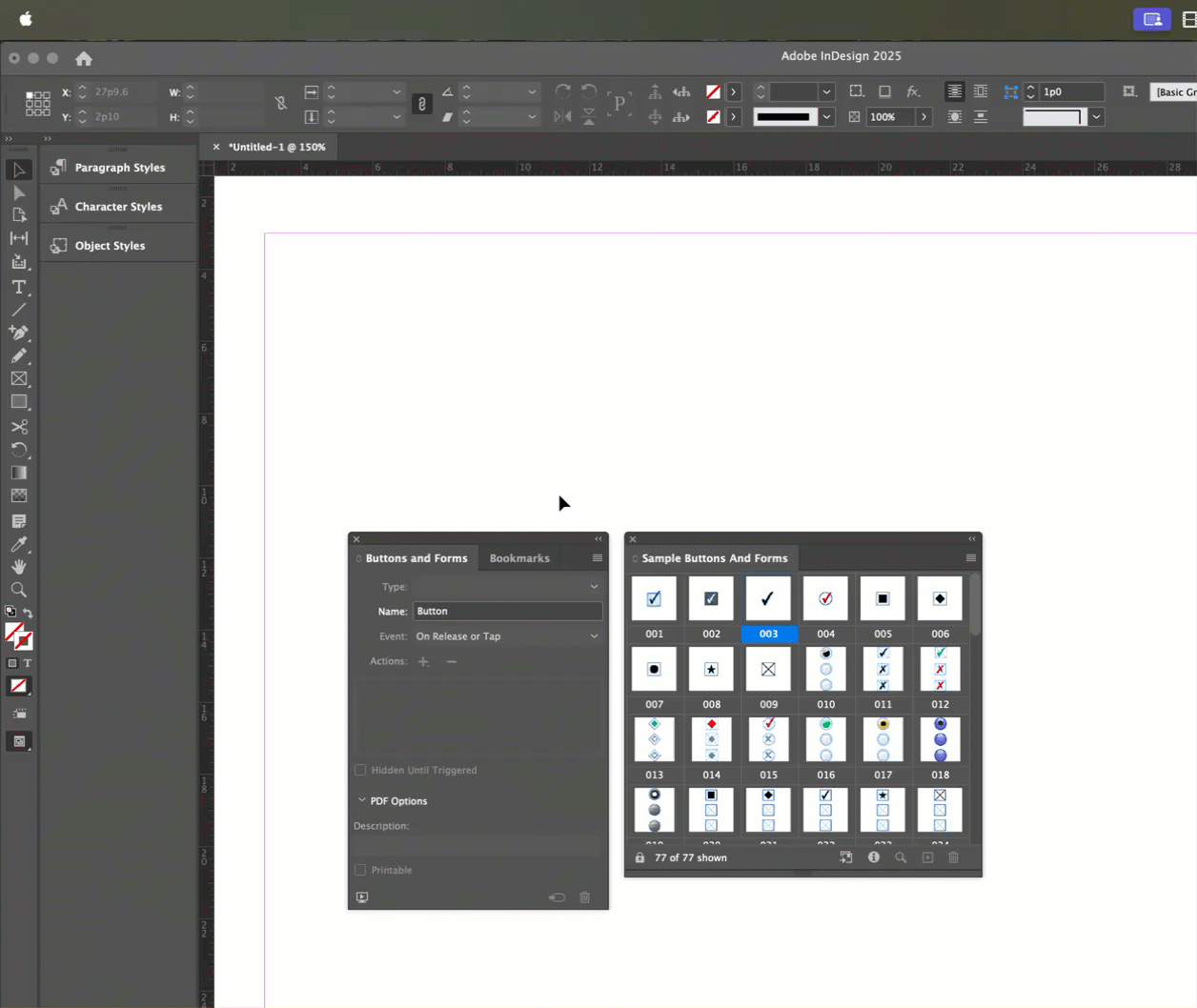Select the Zoom tool
The image size is (1197, 1008).
coord(19,590)
